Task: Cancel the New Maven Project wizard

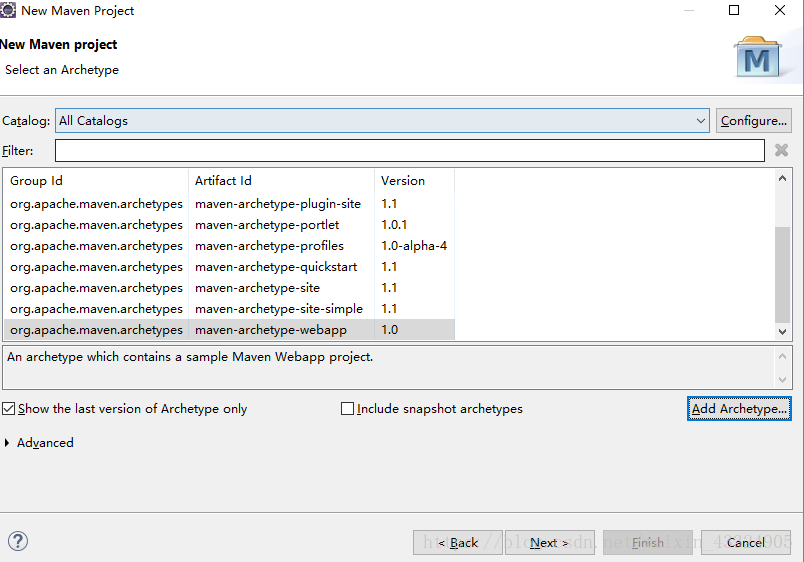Action: [x=746, y=543]
